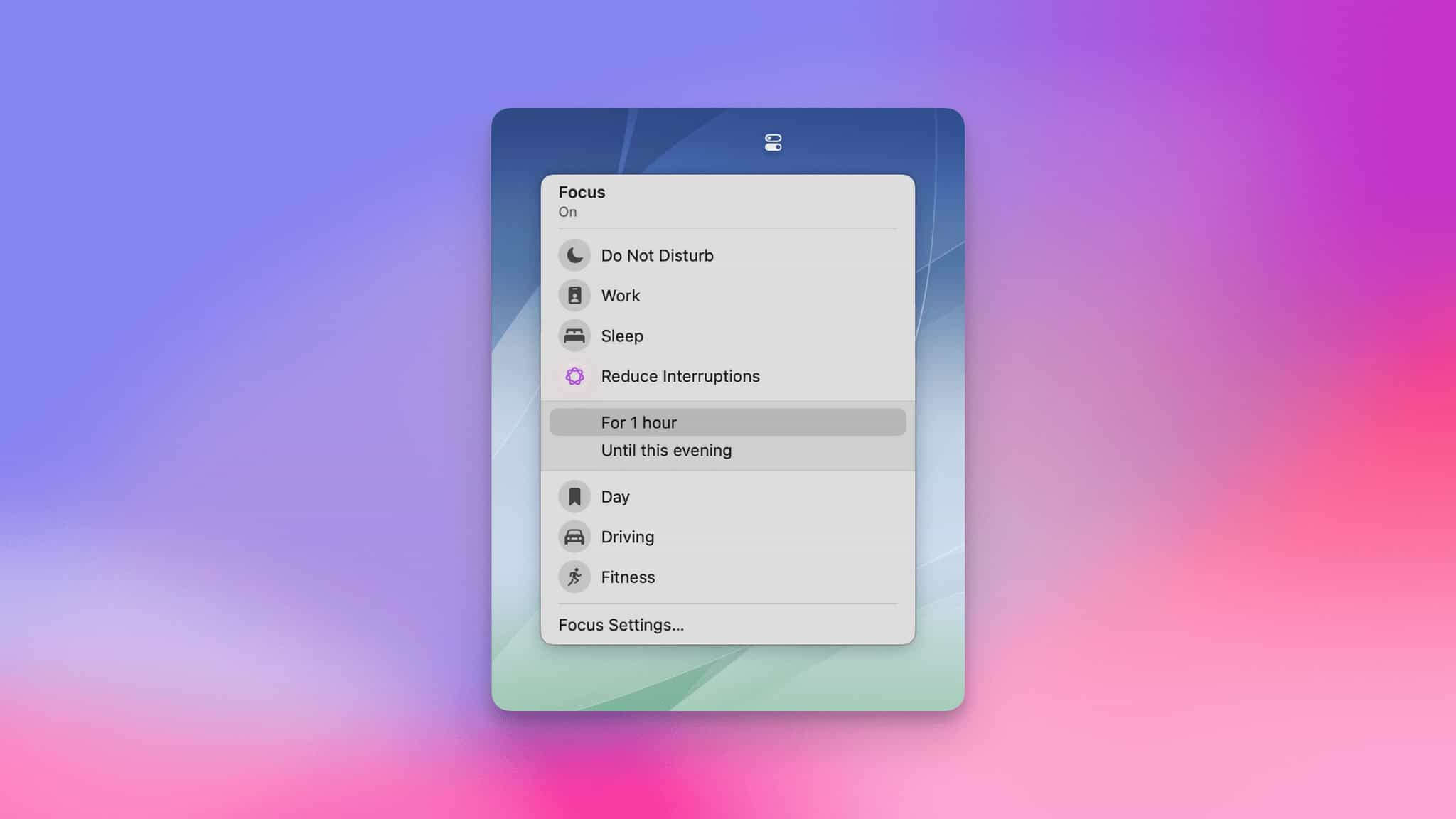Select the Do Not Disturb label
Viewport: 1456px width, 819px height.
(x=657, y=255)
